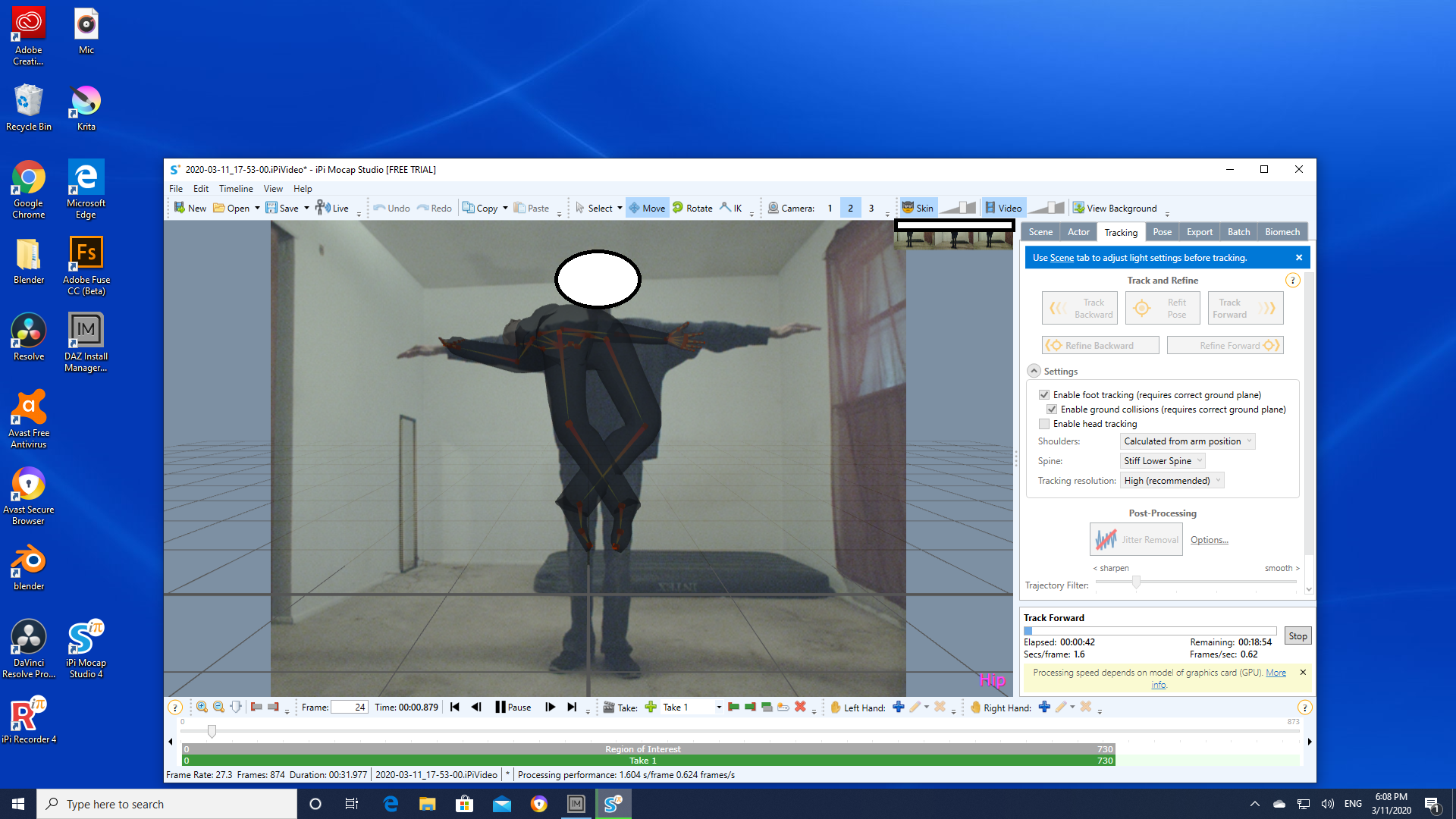Viewport: 1456px width, 819px height.
Task: Open the Shoulders dropdown
Action: click(x=1188, y=441)
